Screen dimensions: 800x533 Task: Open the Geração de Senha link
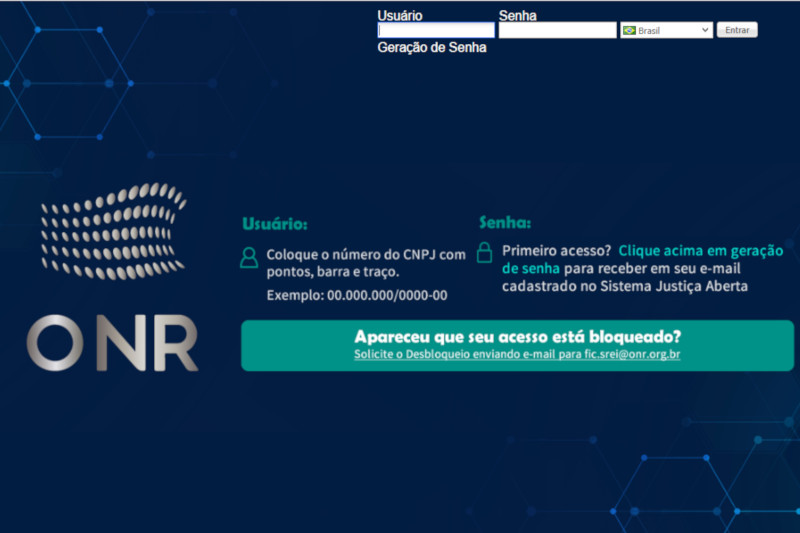[432, 47]
